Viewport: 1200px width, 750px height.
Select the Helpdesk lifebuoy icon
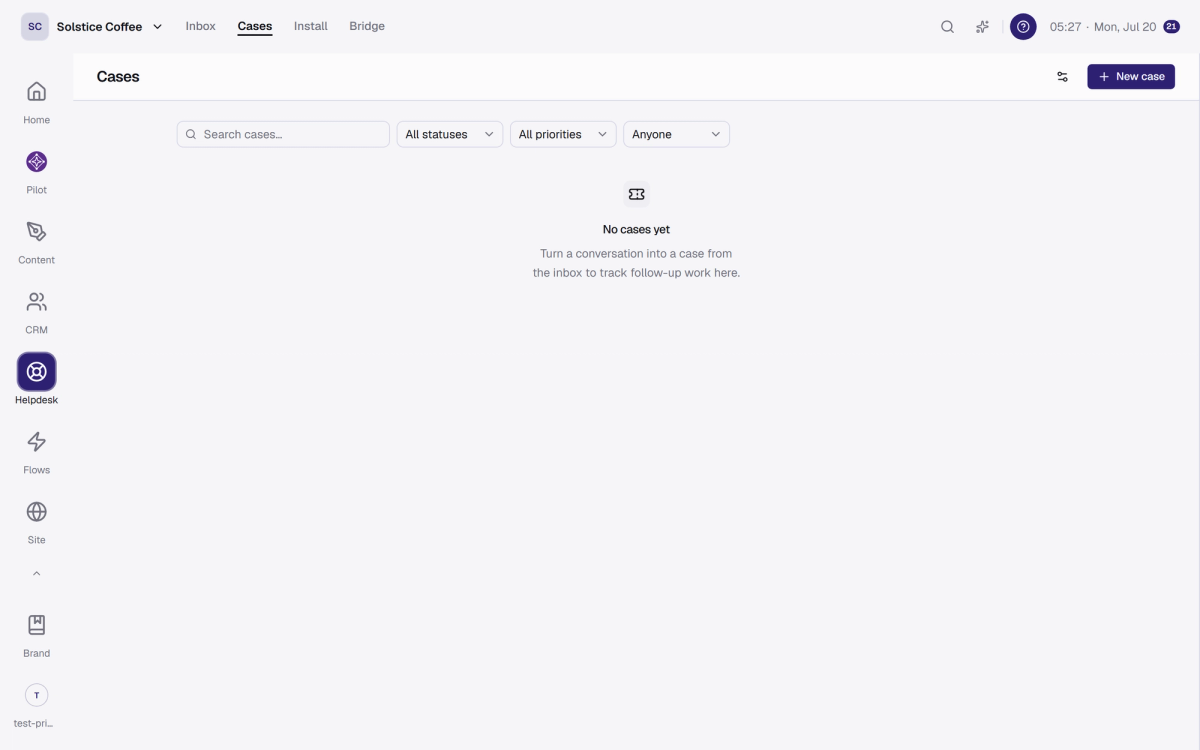(x=36, y=372)
